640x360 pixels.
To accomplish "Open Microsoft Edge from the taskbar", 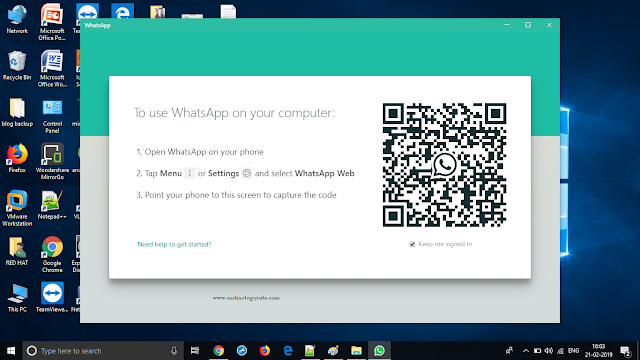I will click(x=288, y=351).
